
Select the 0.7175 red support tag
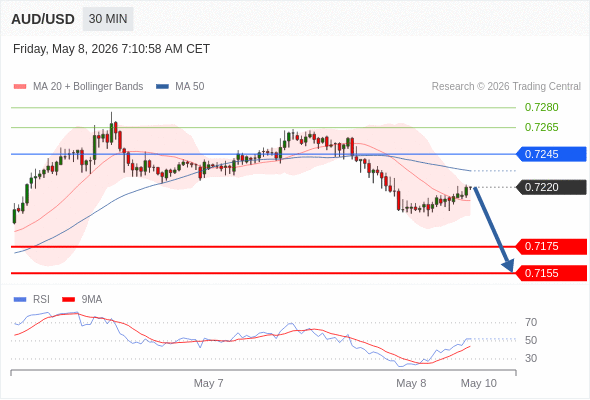(551, 246)
